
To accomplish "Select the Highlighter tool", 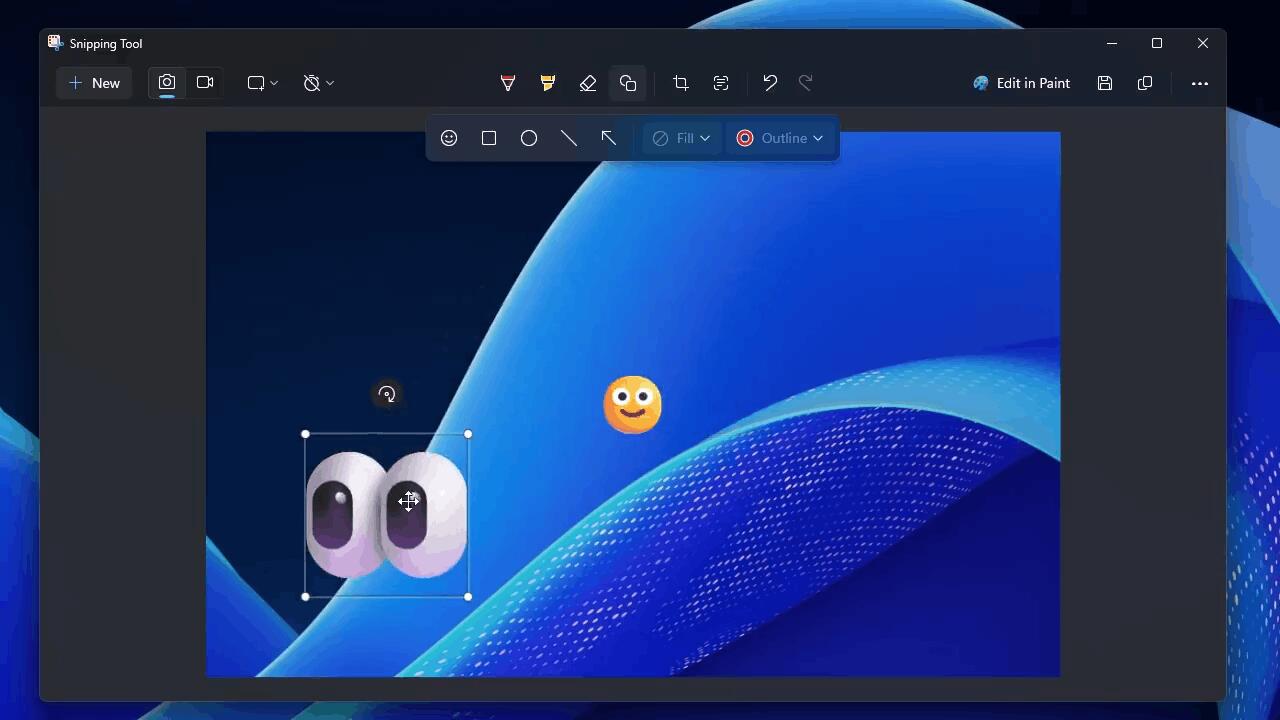I will pyautogui.click(x=548, y=83).
